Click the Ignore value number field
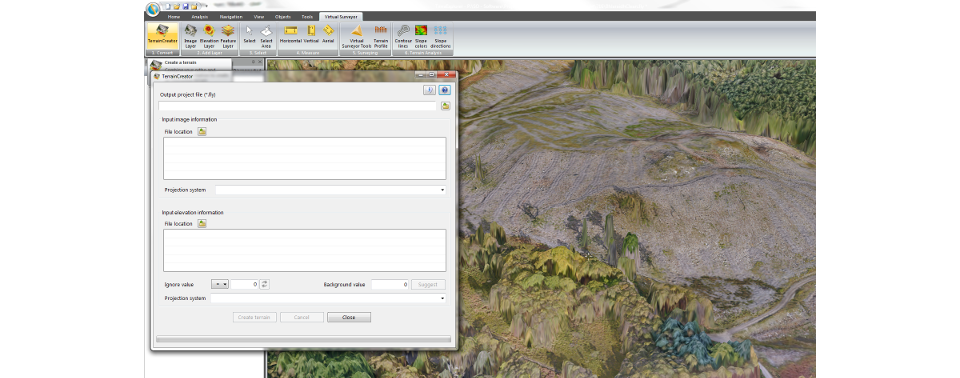This screenshot has height=378, width=960. 245,284
